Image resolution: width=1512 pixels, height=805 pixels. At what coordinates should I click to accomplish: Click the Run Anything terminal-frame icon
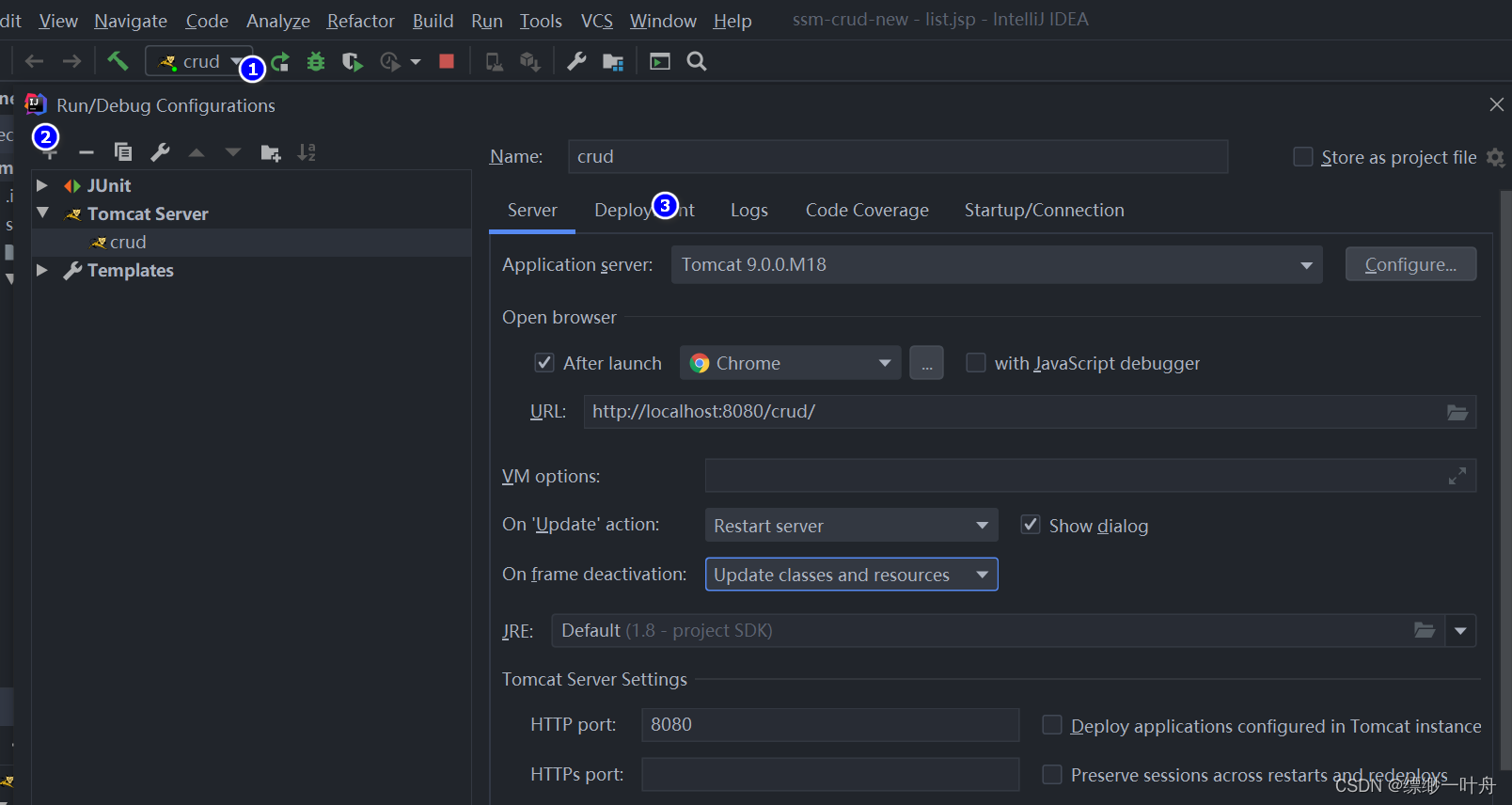pyautogui.click(x=660, y=61)
